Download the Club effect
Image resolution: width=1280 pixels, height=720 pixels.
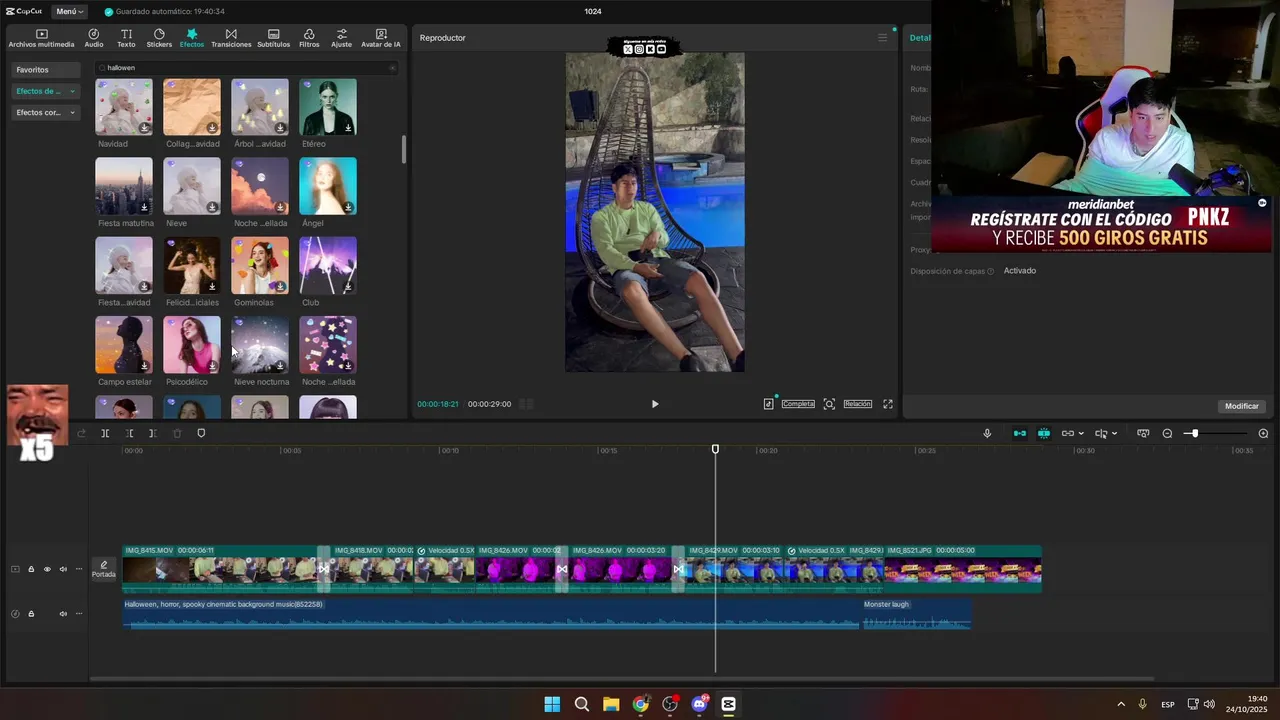[x=348, y=287]
